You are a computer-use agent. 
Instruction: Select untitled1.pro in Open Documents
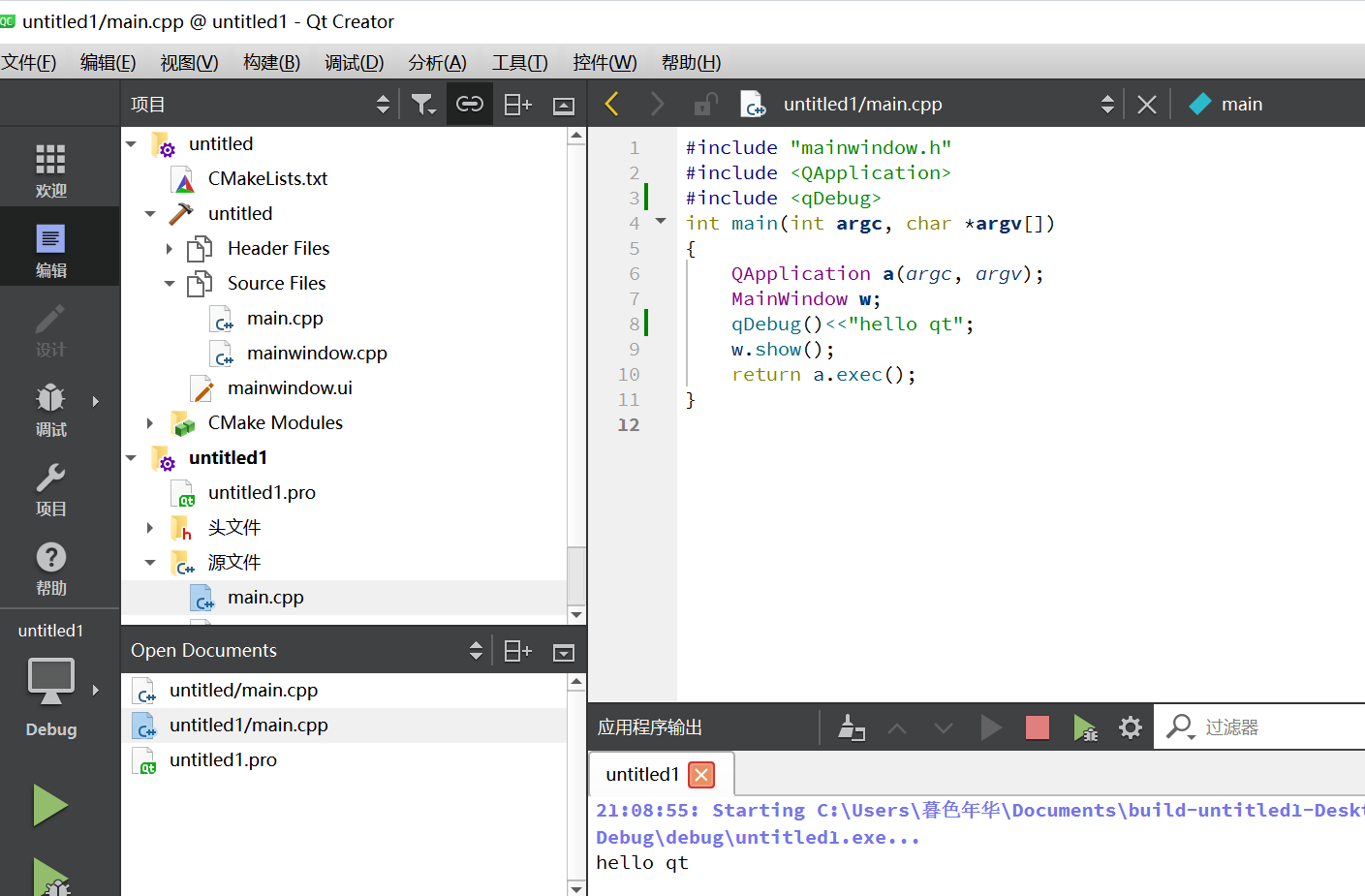223,759
